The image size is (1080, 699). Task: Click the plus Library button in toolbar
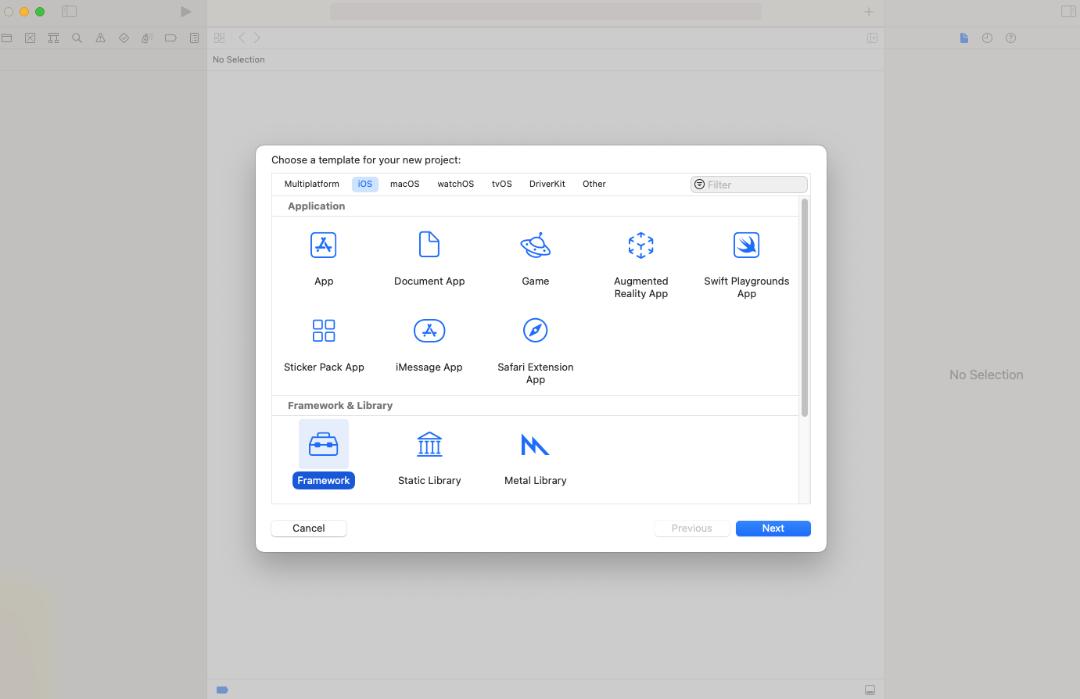869,12
